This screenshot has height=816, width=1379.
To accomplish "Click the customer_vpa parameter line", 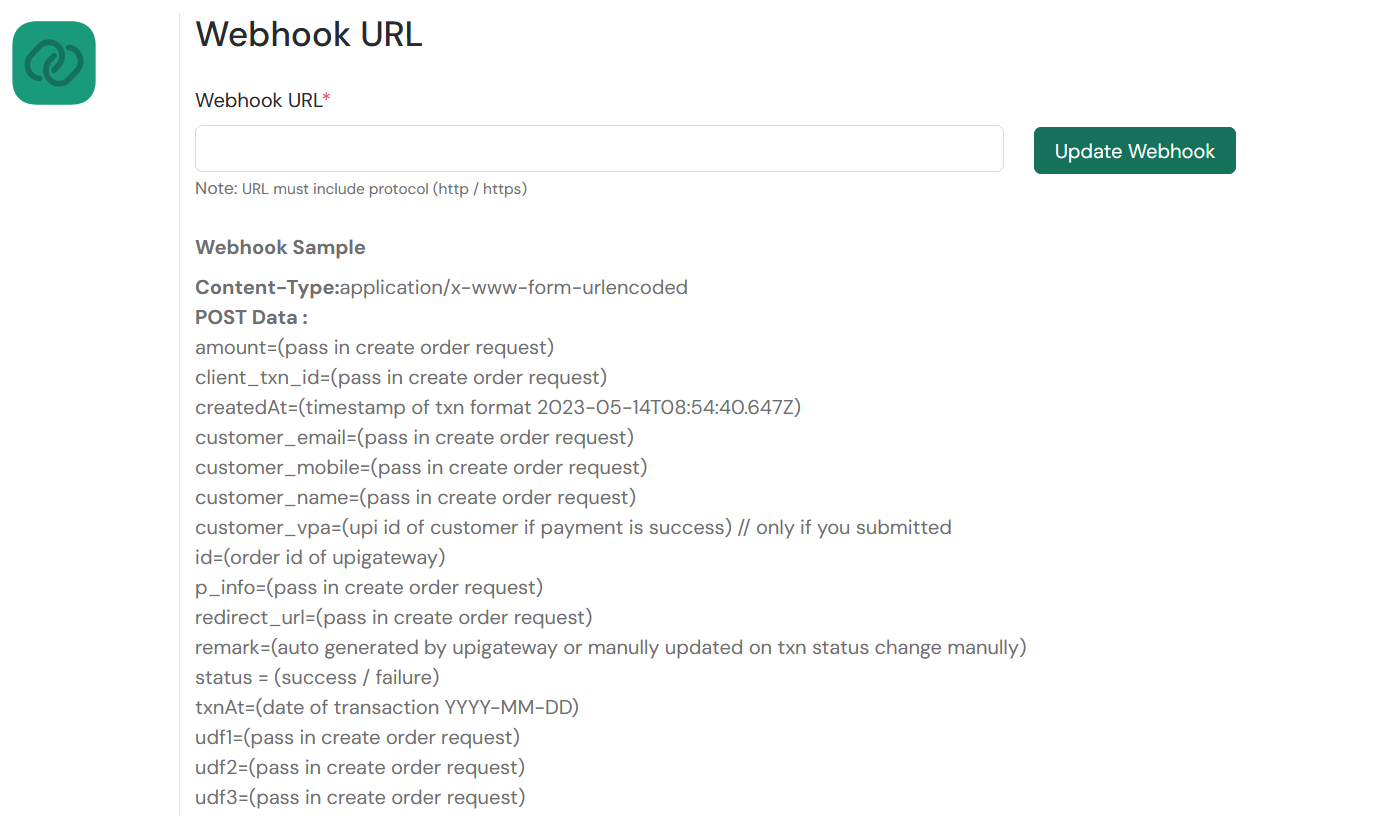I will click(x=573, y=528).
